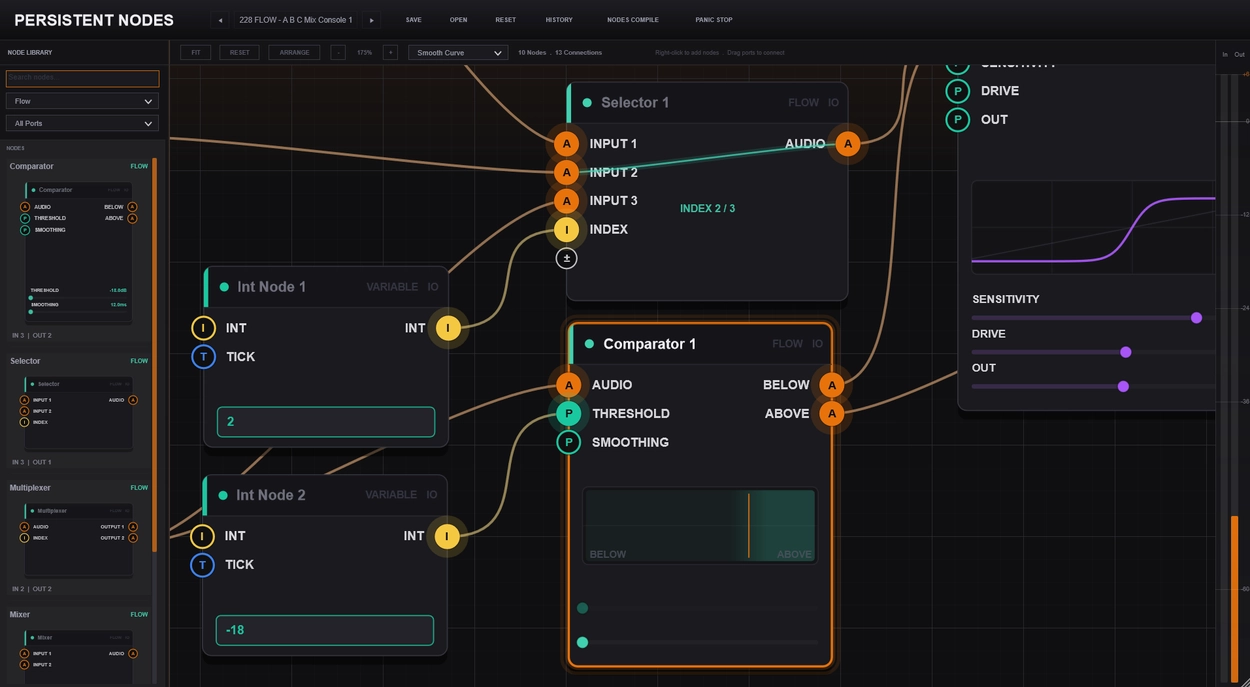Click the INT output port of Int Node 2
1250x687 pixels.
(x=447, y=536)
